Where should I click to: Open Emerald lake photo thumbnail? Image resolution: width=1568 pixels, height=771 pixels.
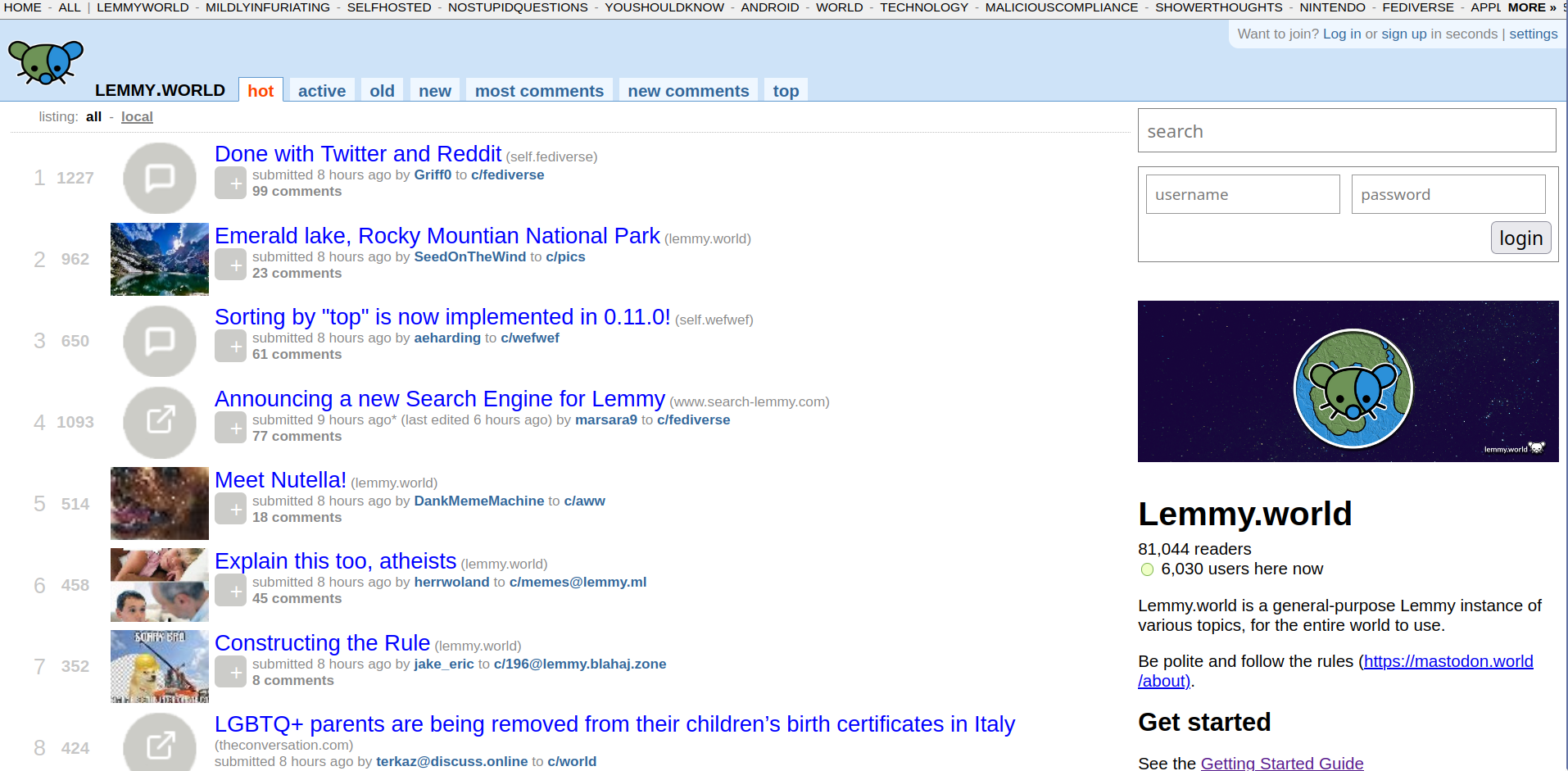coord(160,259)
